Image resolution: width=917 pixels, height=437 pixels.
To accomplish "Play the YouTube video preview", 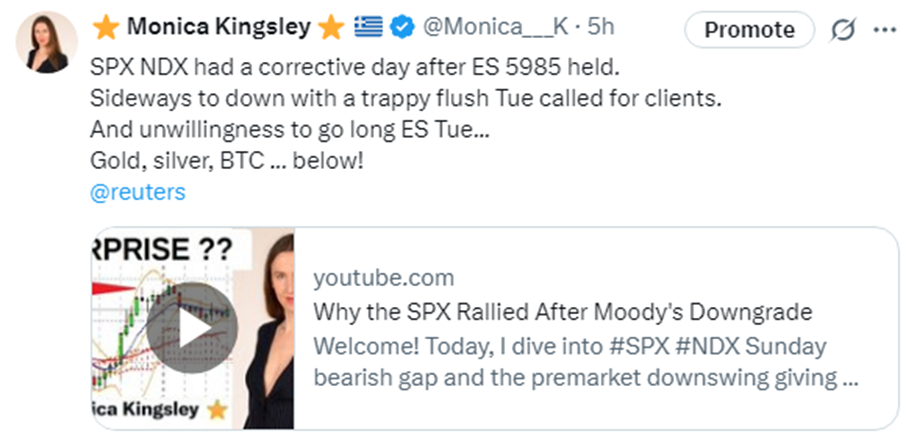I will coord(195,327).
